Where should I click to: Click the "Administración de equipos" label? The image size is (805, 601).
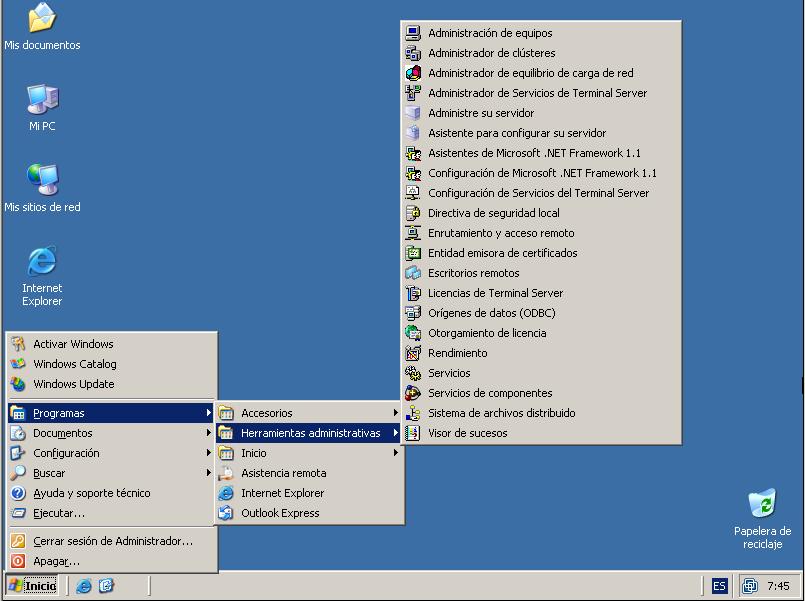490,33
